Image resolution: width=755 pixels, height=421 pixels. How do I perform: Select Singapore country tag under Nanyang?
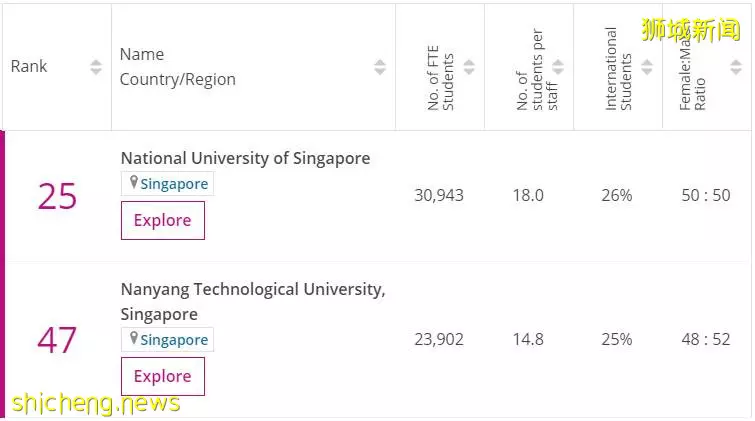(174, 340)
